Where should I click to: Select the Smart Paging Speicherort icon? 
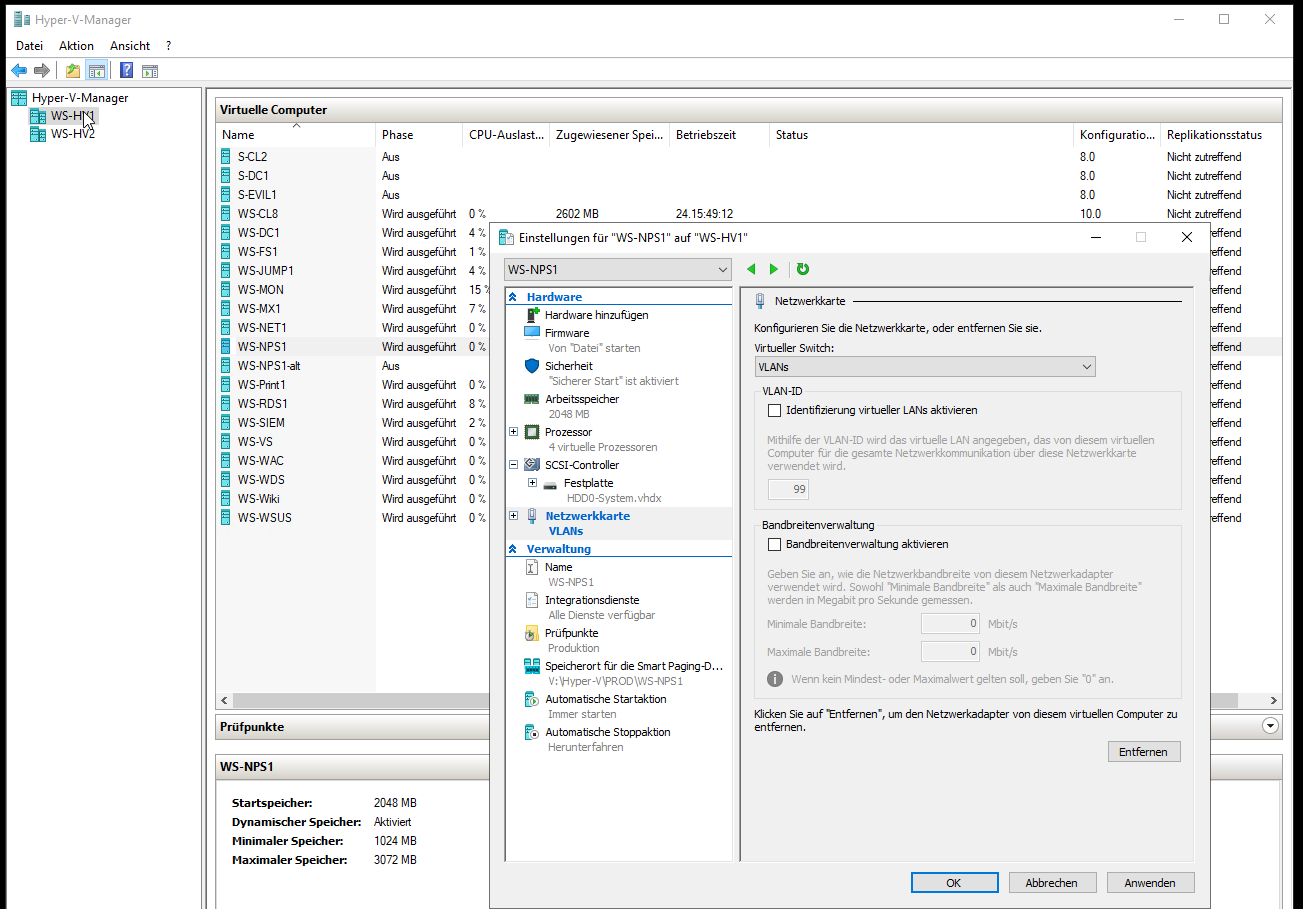click(532, 666)
